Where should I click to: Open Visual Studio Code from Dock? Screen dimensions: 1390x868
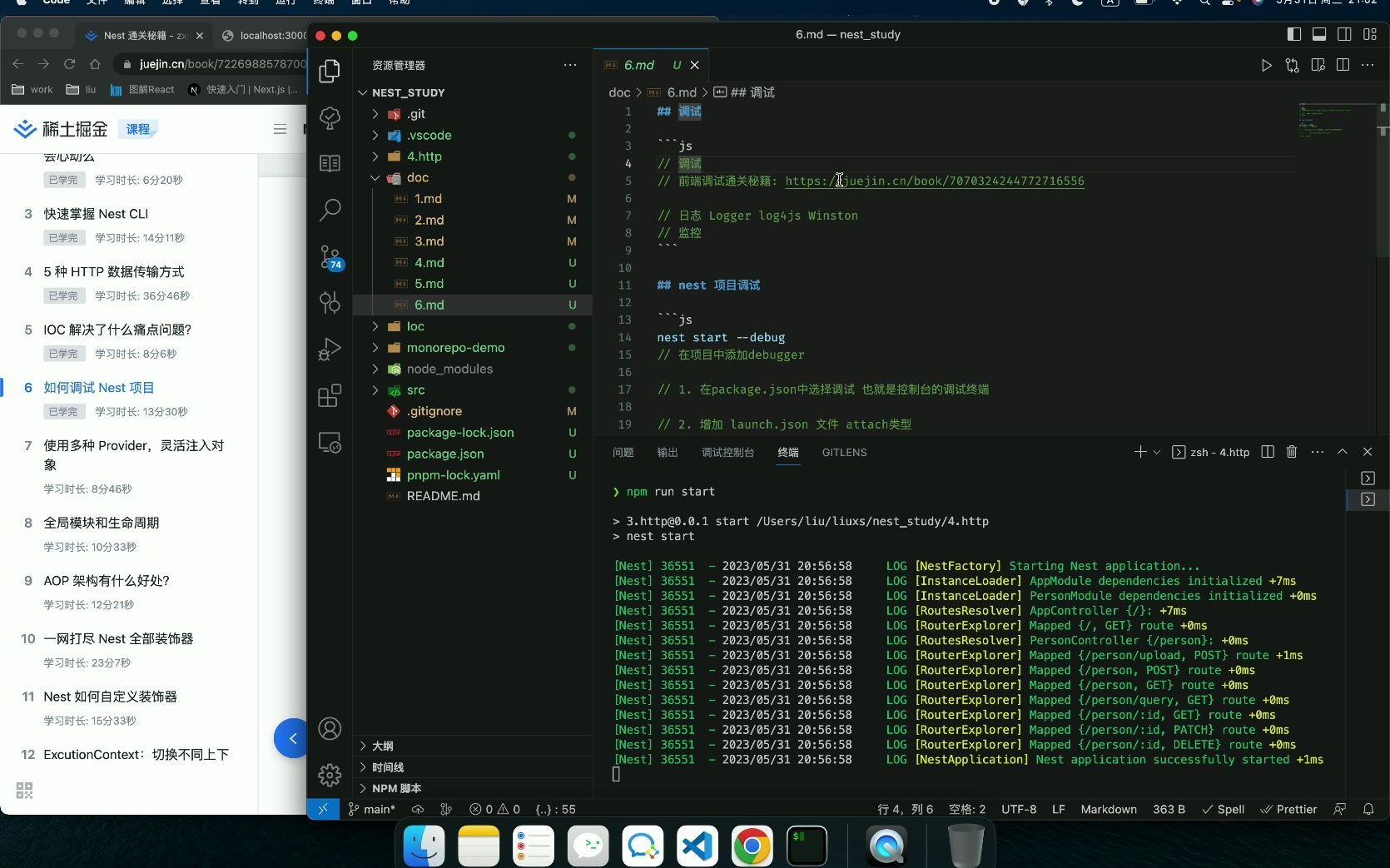coord(697,846)
